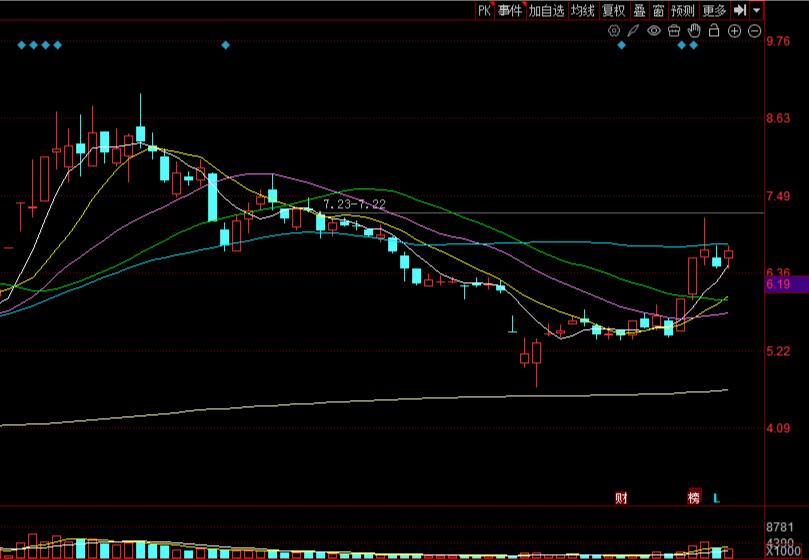Image resolution: width=809 pixels, height=560 pixels.
Task: Click the X1000 volume unit label
Action: pyautogui.click(x=783, y=552)
